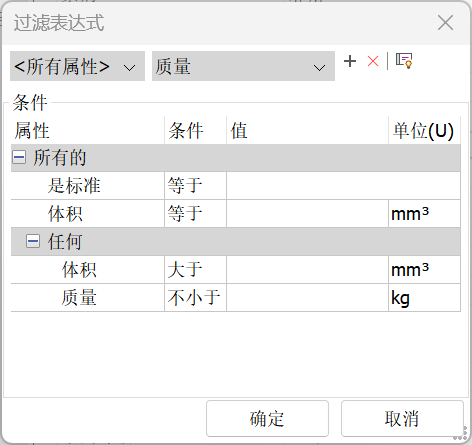Click the filter hint lightbulb icon
472x445 pixels.
[404, 61]
